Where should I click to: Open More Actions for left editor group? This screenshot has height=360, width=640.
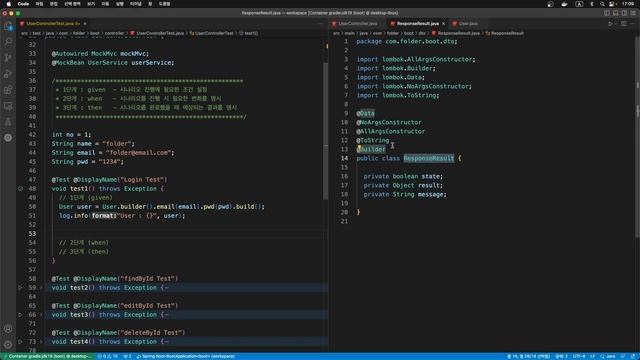(320, 24)
